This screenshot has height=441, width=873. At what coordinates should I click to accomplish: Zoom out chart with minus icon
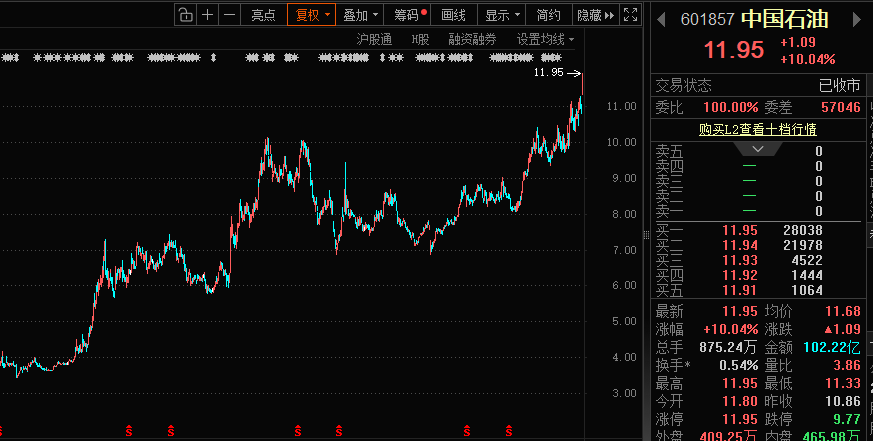pos(230,14)
